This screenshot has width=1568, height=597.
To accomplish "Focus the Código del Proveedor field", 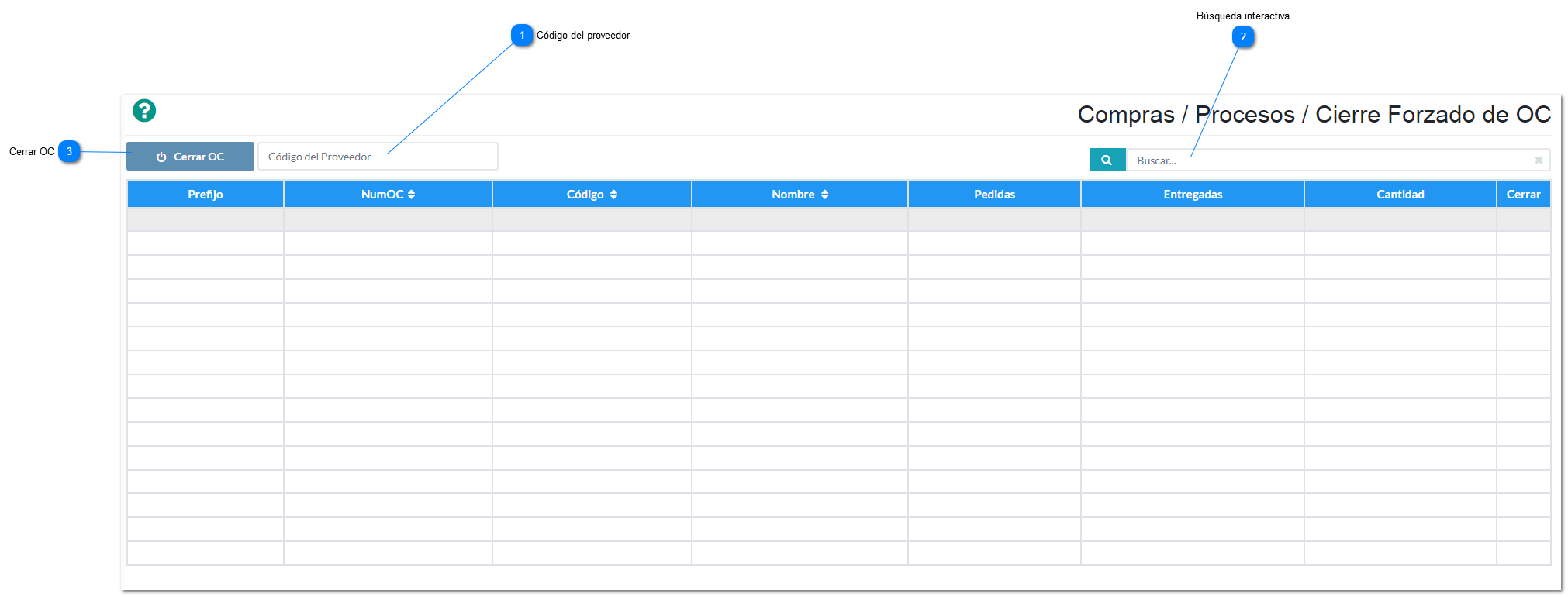I will tap(378, 157).
